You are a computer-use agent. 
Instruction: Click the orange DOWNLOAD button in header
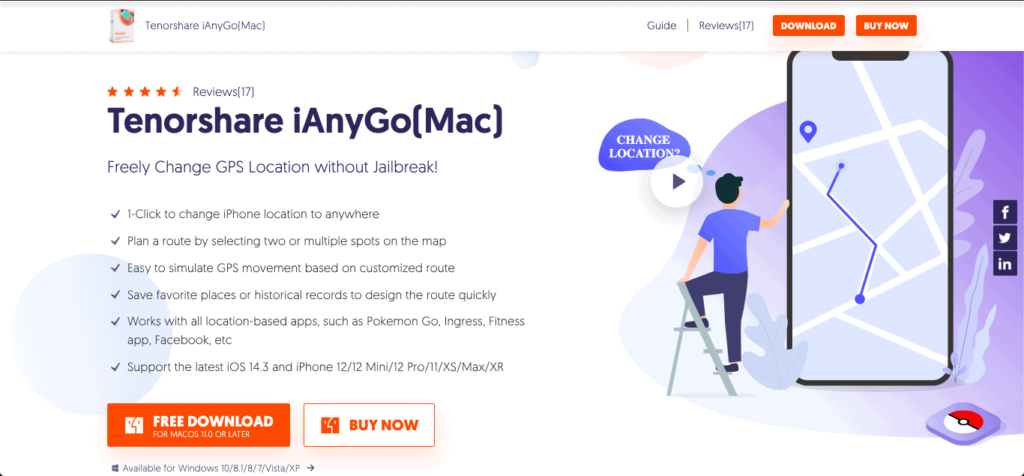[808, 25]
